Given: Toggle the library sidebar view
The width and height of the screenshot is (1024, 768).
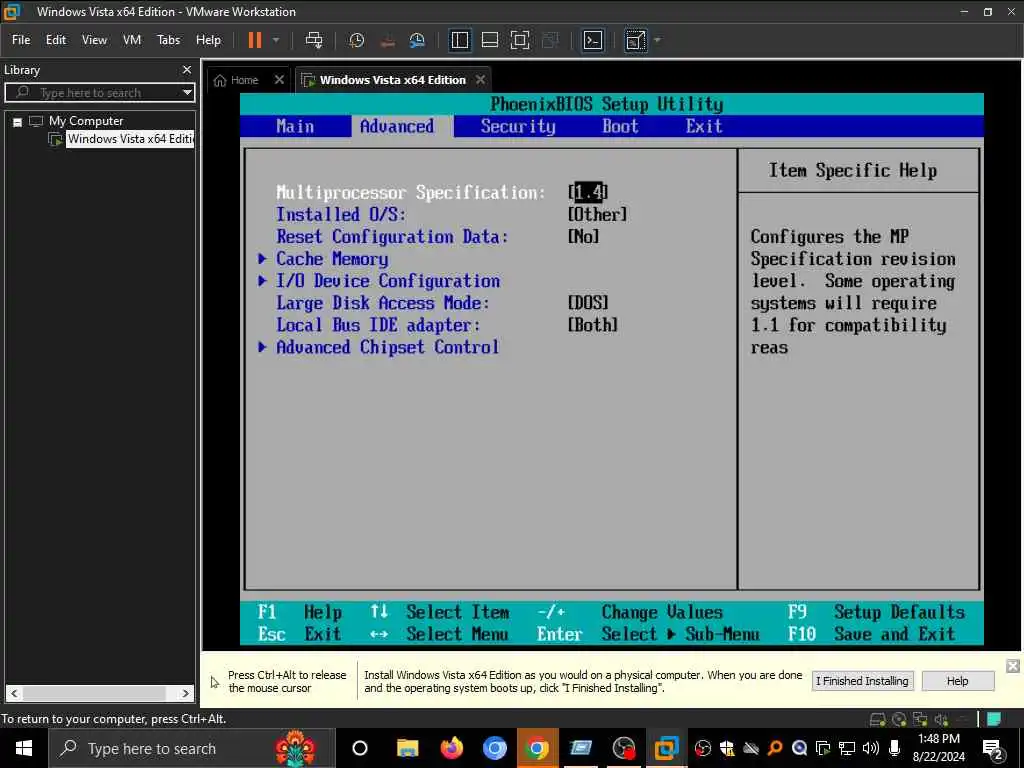Looking at the screenshot, I should [x=460, y=40].
